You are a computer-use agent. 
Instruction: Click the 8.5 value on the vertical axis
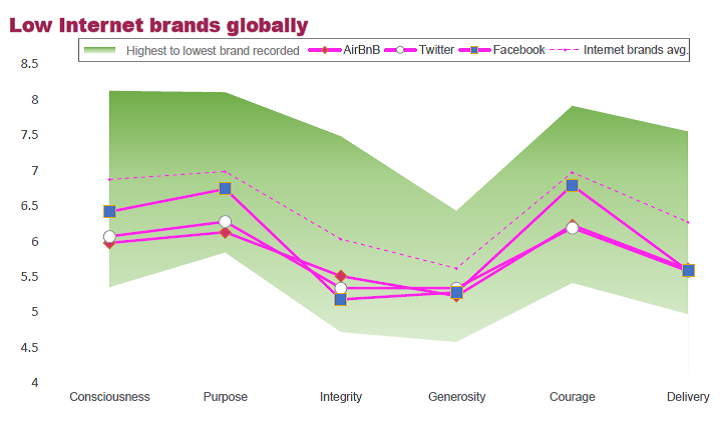point(29,64)
